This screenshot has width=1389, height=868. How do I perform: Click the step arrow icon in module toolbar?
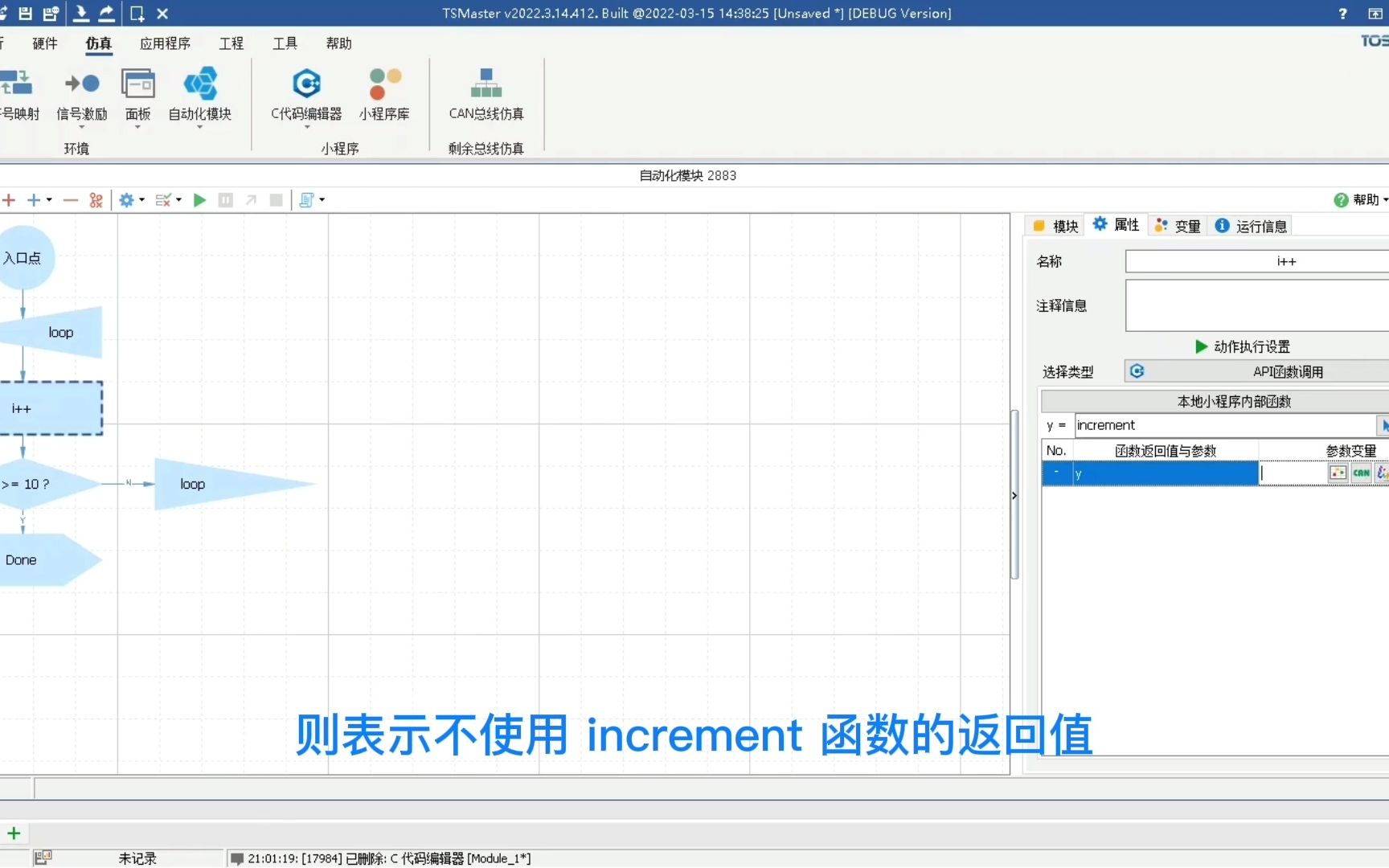coord(251,200)
